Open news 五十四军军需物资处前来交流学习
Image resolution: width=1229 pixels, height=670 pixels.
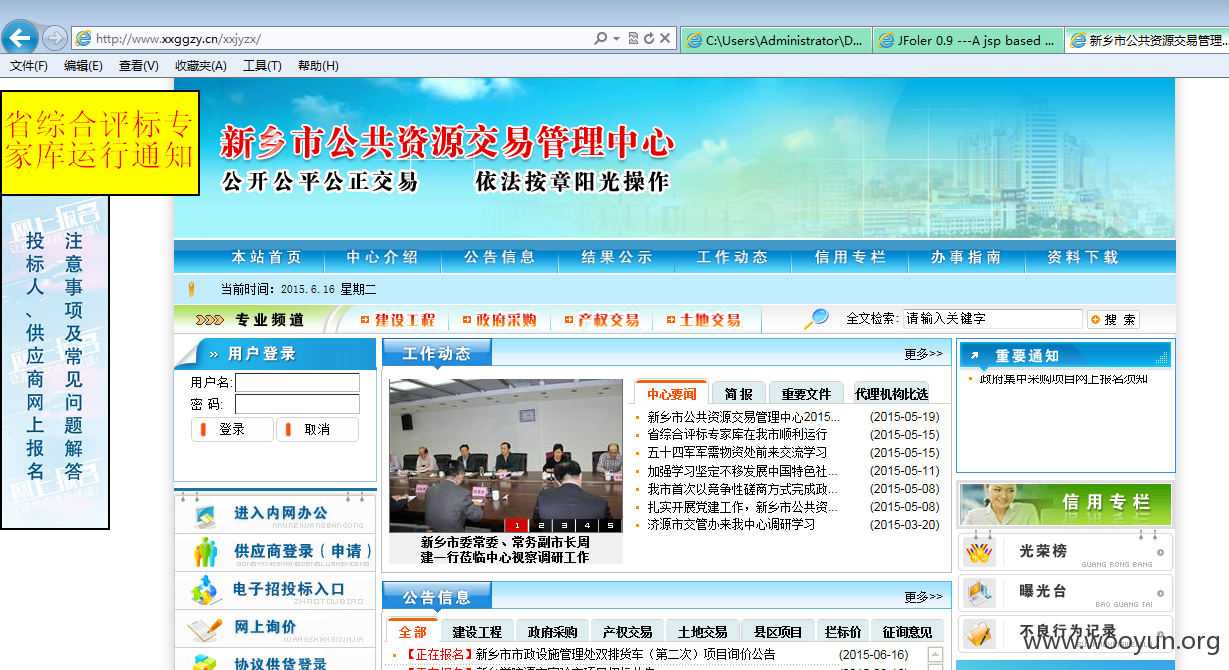click(x=737, y=453)
